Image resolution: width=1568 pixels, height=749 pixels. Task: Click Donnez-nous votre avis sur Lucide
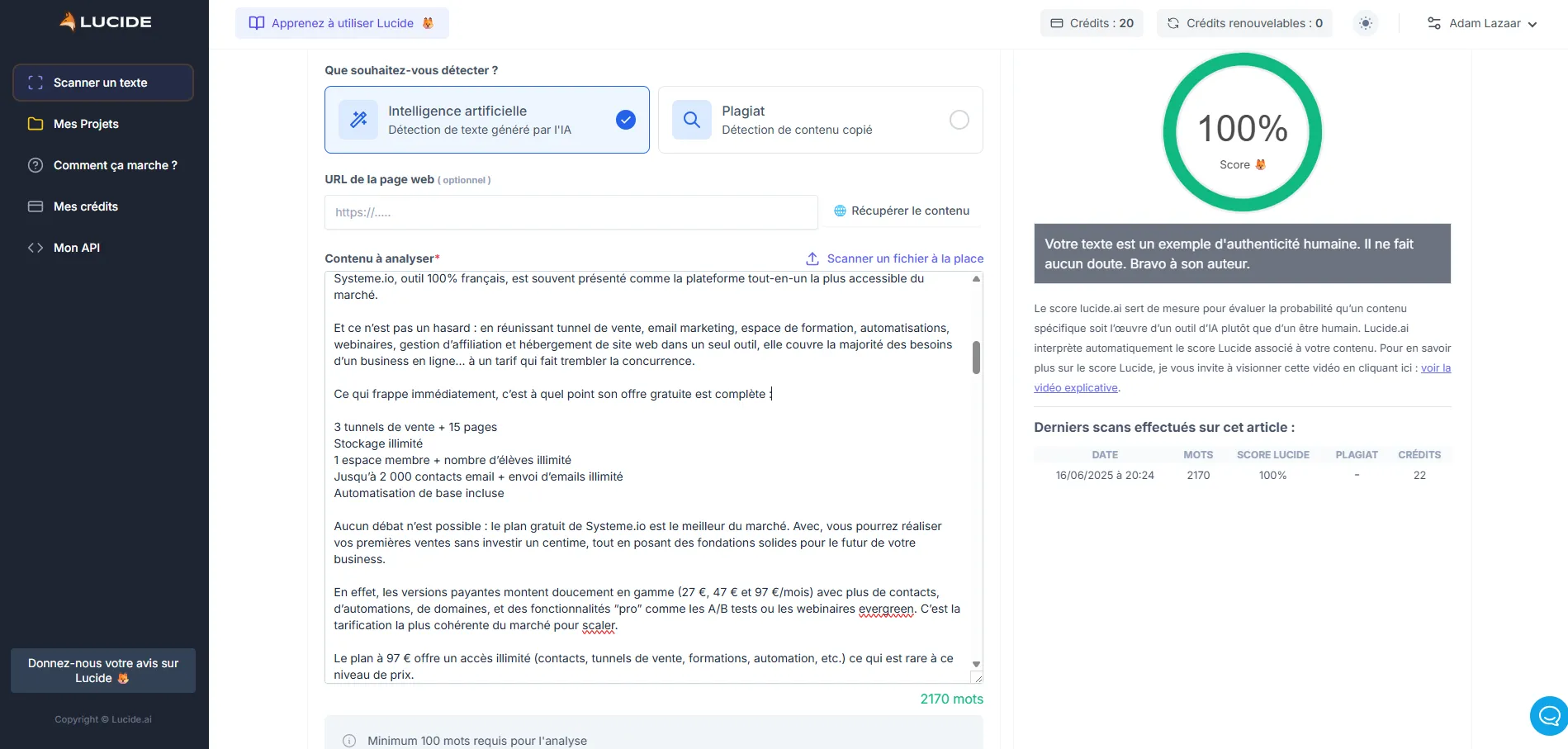tap(102, 671)
